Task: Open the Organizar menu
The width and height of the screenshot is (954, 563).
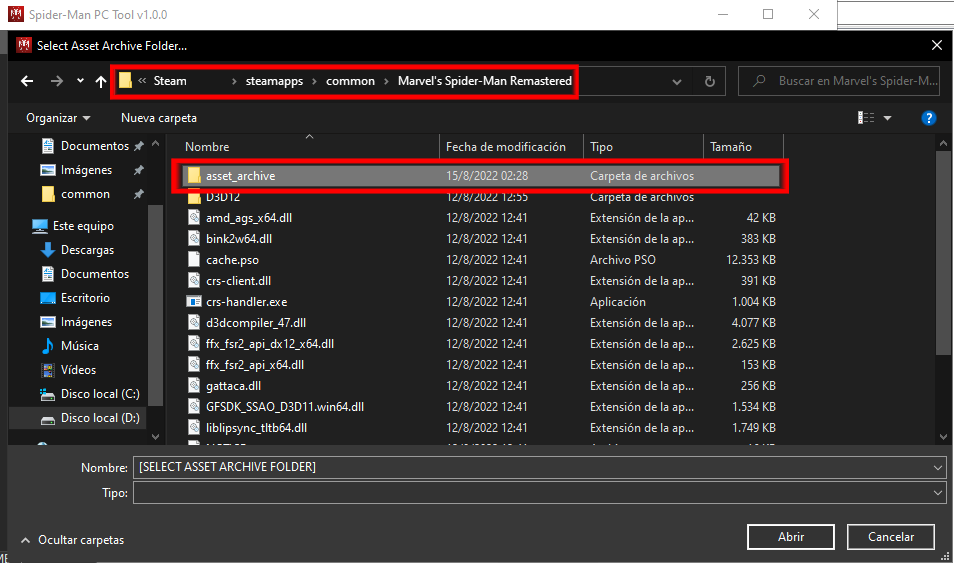Action: click(x=58, y=118)
